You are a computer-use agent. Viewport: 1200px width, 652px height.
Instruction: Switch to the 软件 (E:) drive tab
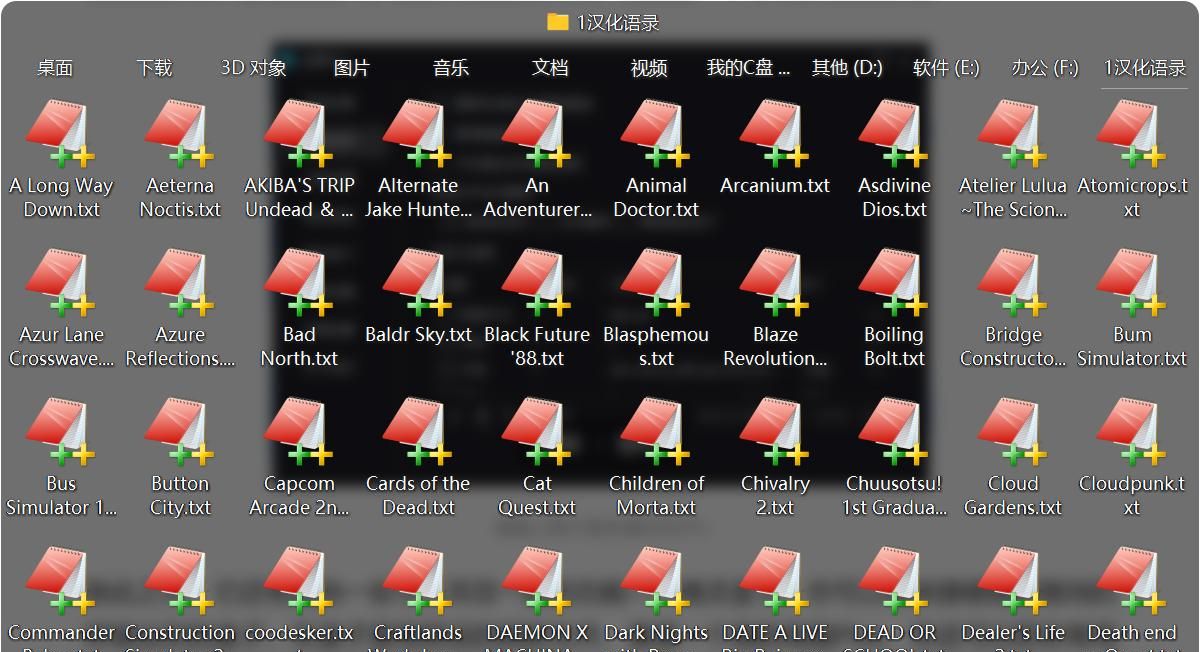[x=946, y=68]
